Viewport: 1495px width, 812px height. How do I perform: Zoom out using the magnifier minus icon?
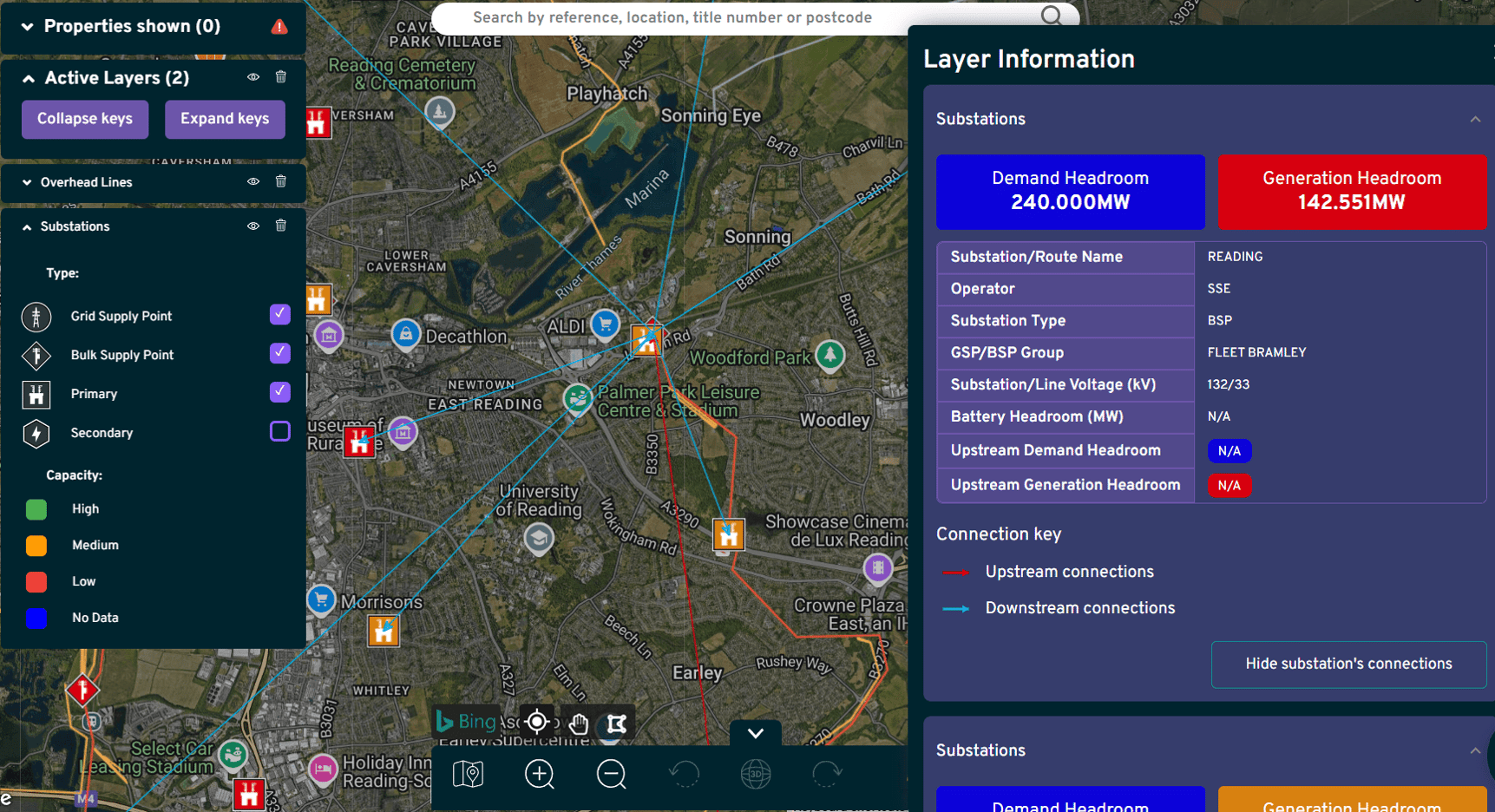point(611,774)
